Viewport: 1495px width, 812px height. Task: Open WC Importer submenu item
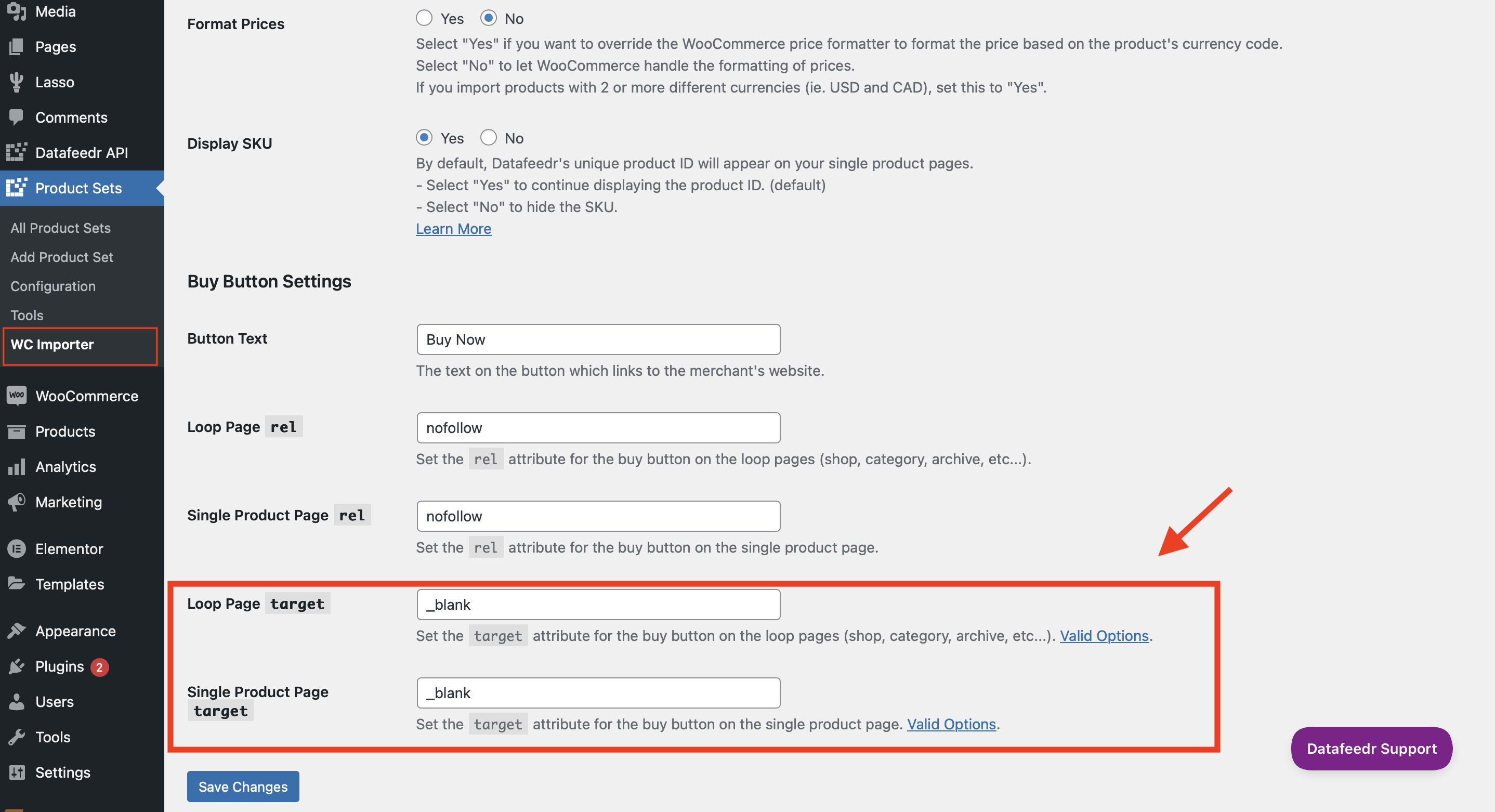coord(52,344)
